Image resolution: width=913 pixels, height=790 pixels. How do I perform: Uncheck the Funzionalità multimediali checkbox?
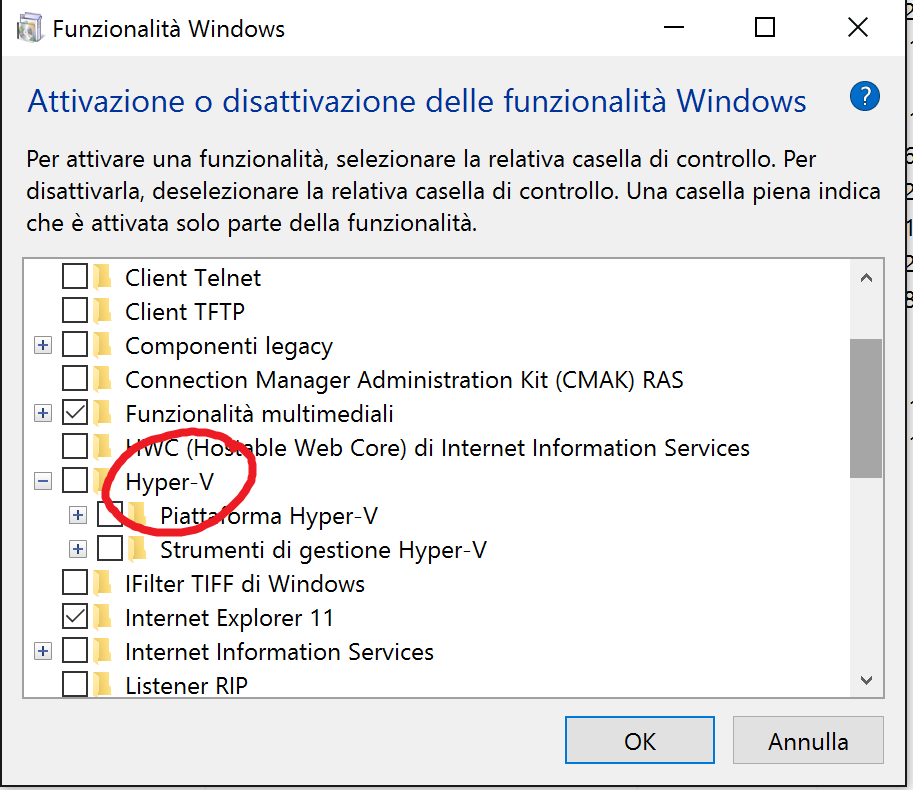(75, 413)
